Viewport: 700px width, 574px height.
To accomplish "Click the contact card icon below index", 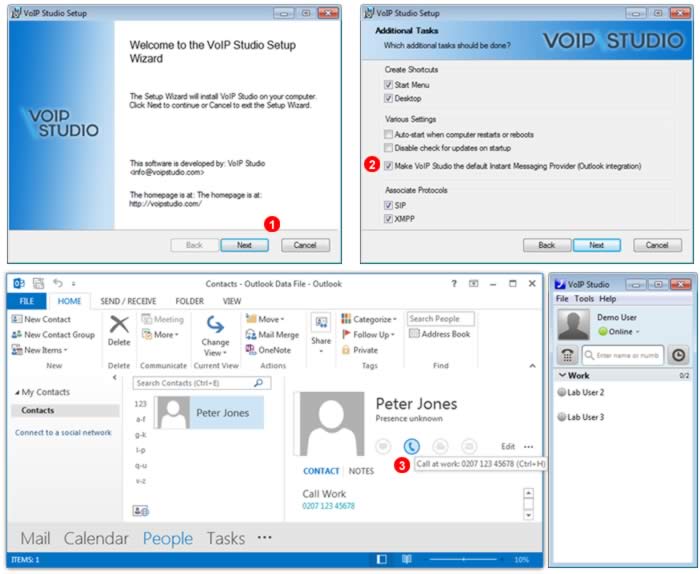I will pyautogui.click(x=141, y=511).
